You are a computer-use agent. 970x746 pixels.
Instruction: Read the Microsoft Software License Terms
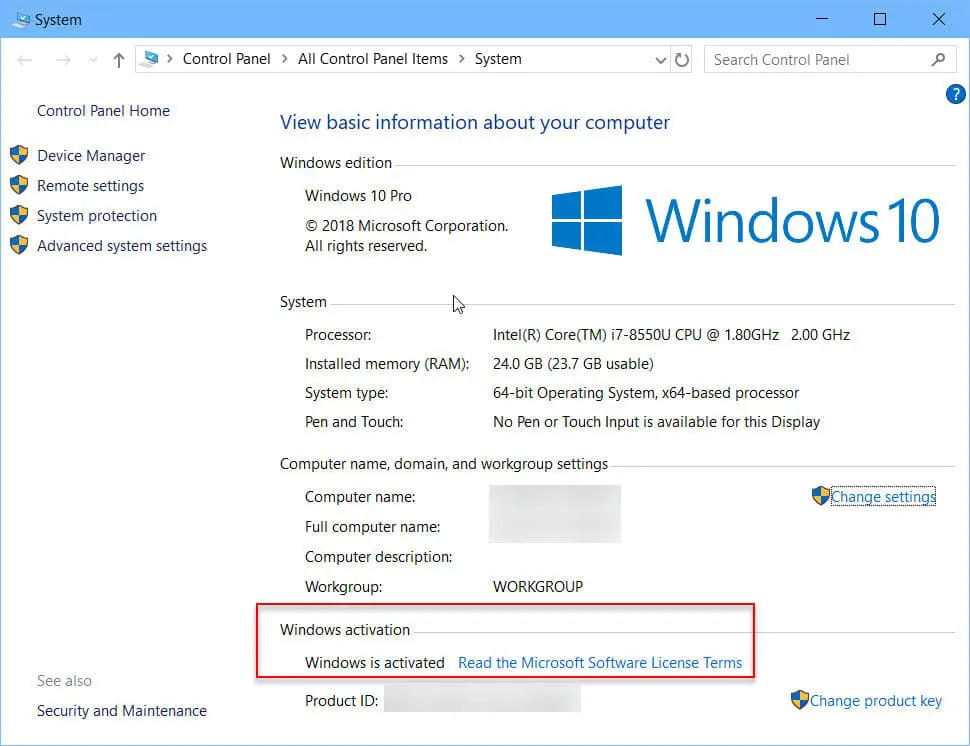600,662
